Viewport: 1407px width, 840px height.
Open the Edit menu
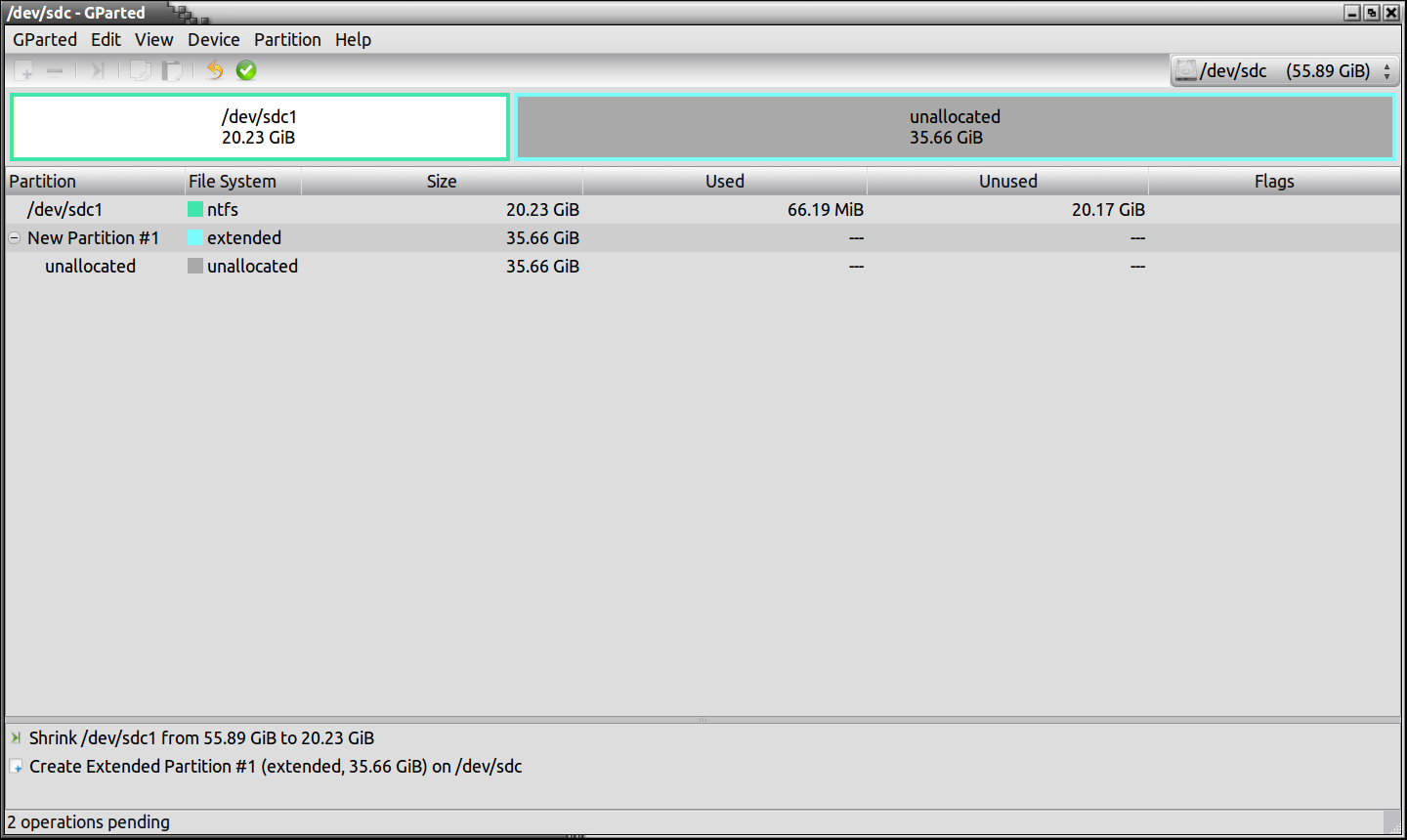pyautogui.click(x=106, y=40)
